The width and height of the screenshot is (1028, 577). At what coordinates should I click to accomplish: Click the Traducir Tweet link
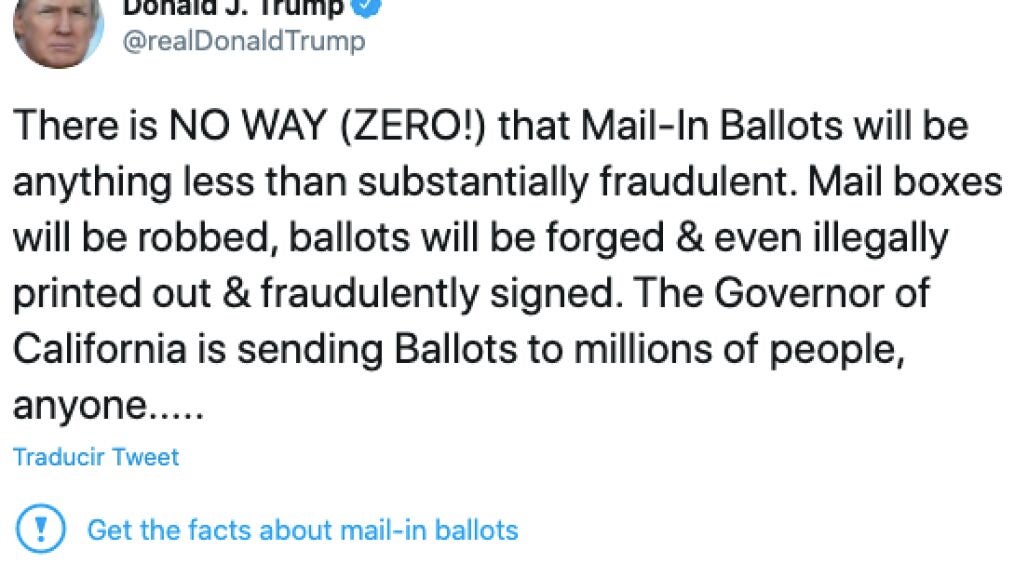(96, 457)
